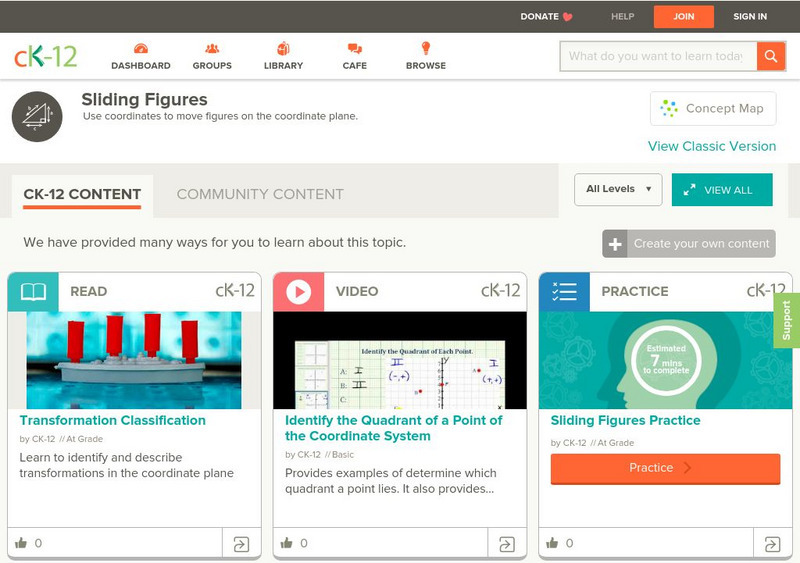The image size is (800, 563).
Task: Share the Transformation Classification card
Action: 241,544
